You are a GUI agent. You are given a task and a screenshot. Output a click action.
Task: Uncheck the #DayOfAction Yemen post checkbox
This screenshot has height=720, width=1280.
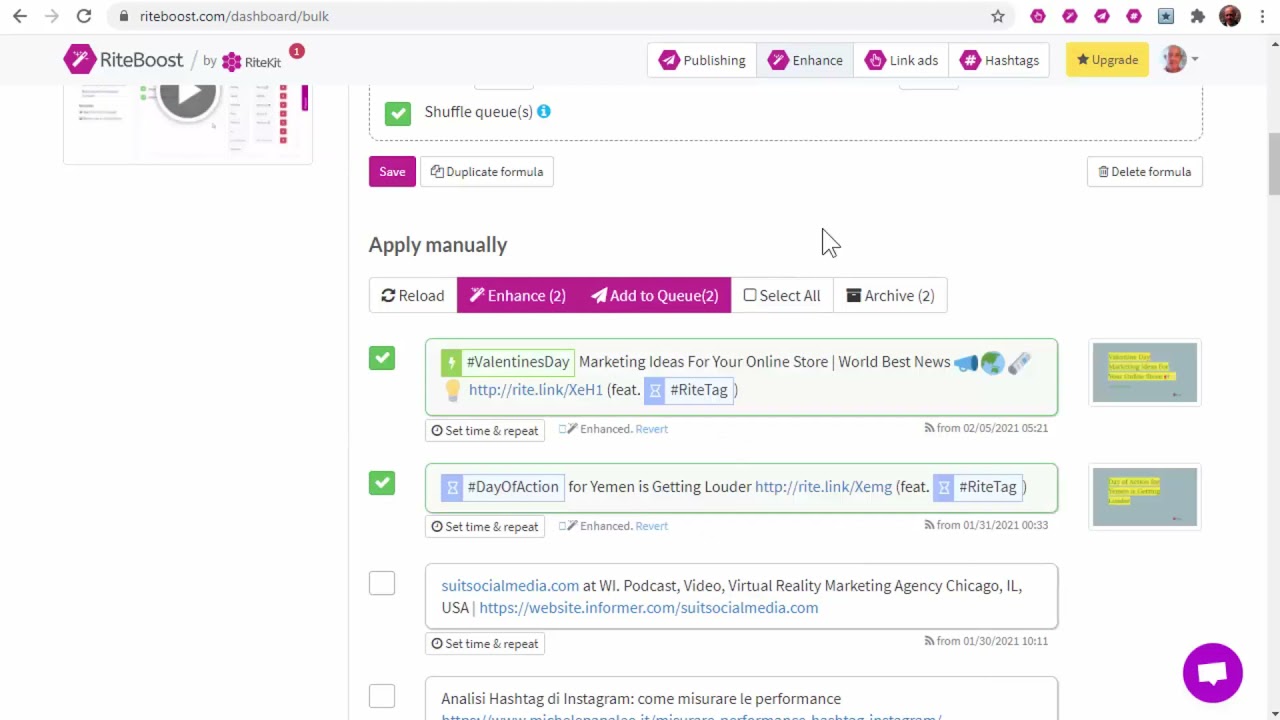click(x=382, y=483)
